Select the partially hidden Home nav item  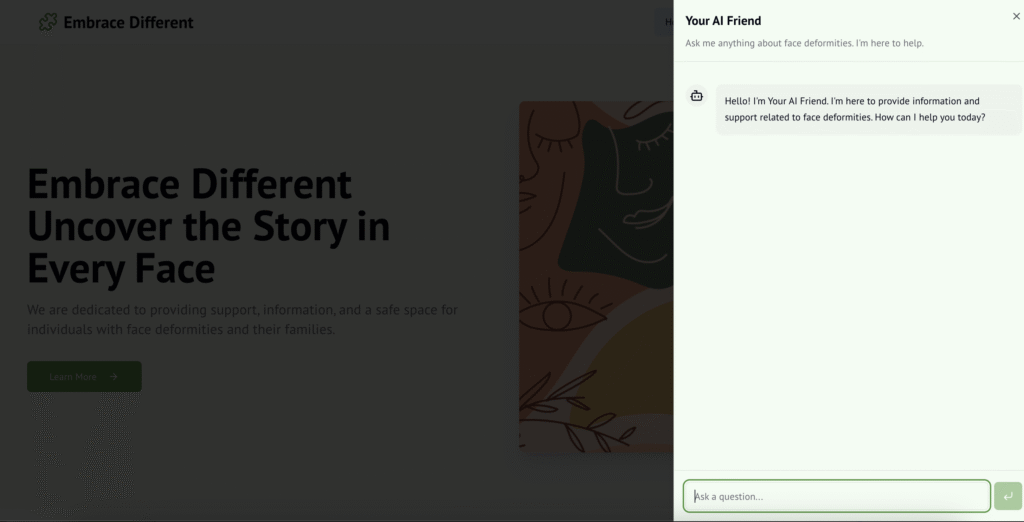click(667, 22)
